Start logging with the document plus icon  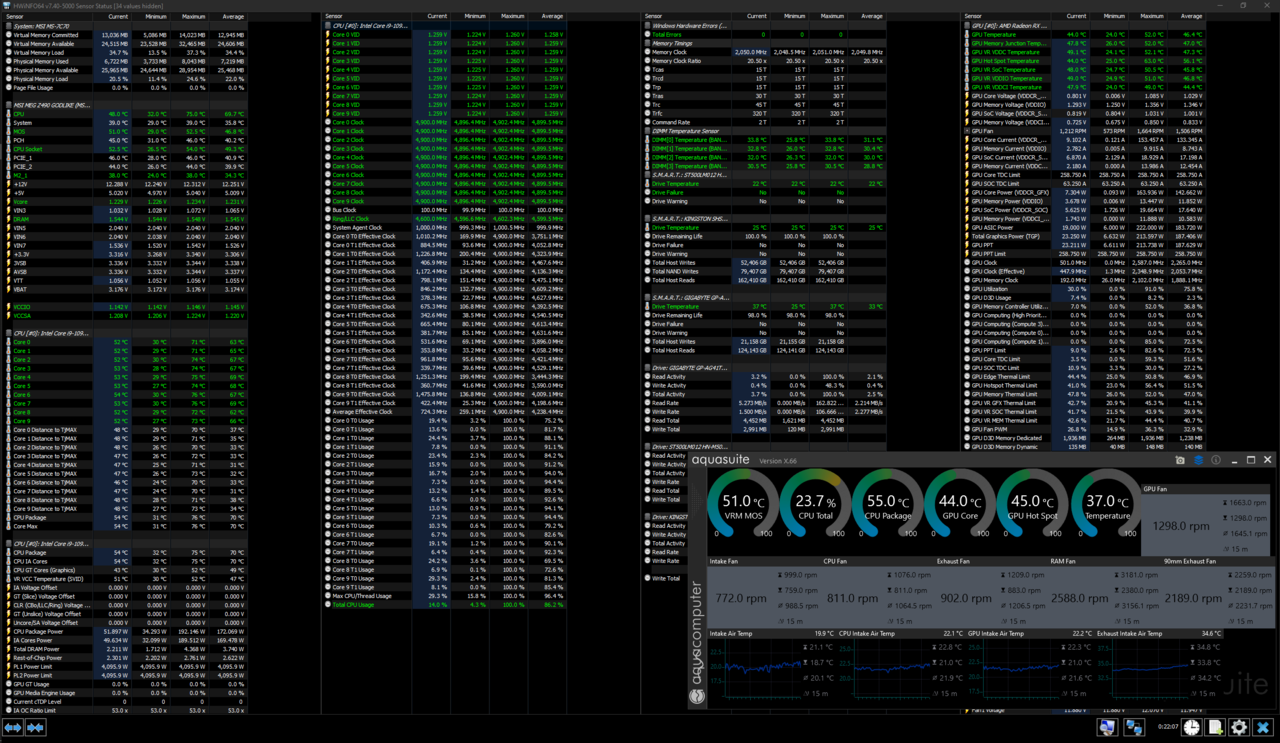(1215, 728)
